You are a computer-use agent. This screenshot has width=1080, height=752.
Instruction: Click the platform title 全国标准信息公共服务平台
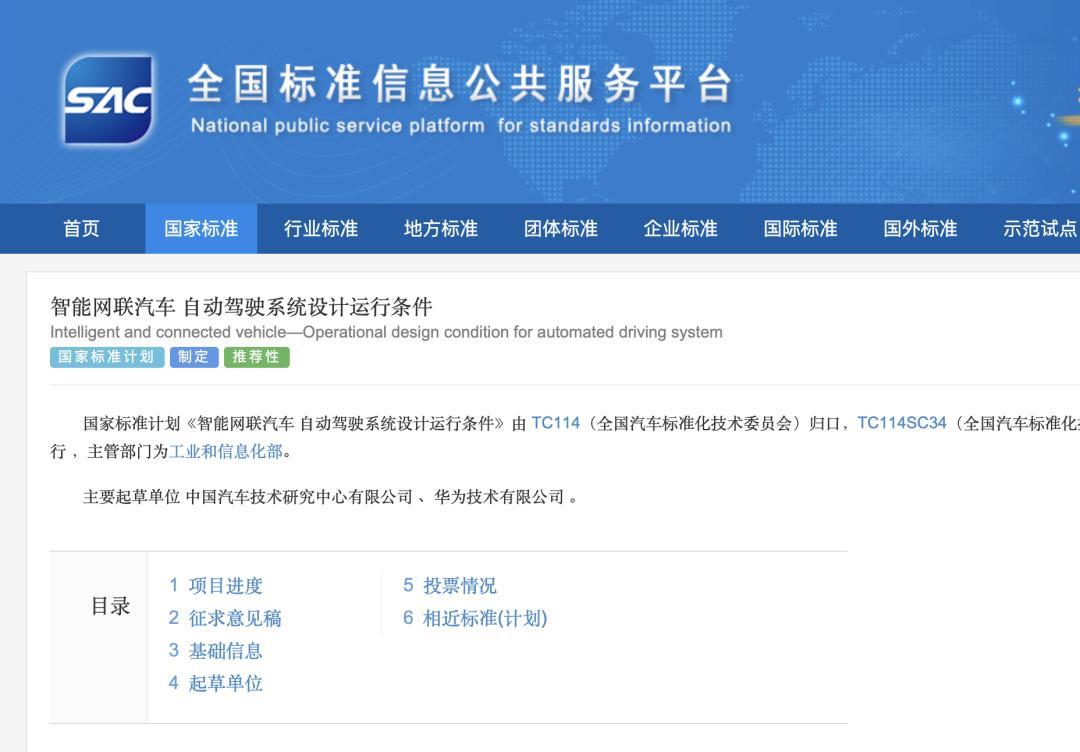coord(459,84)
